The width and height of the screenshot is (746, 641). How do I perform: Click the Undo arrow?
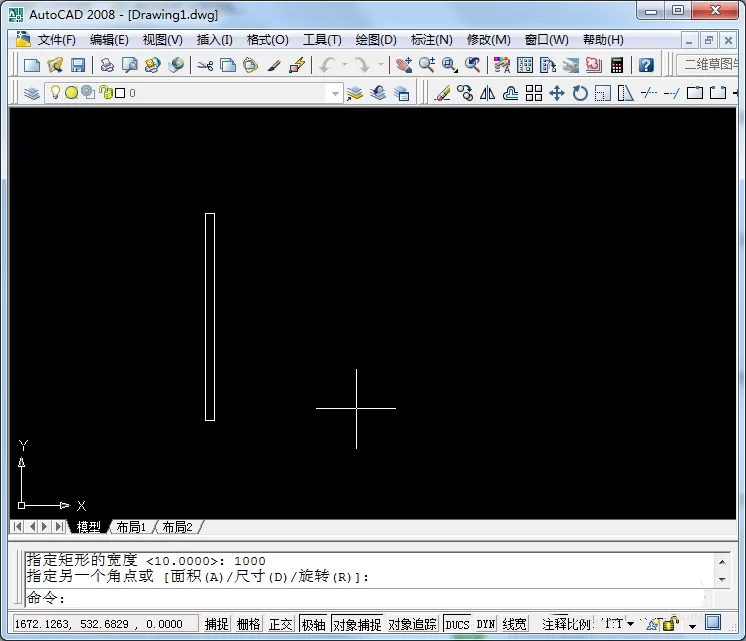pyautogui.click(x=327, y=65)
